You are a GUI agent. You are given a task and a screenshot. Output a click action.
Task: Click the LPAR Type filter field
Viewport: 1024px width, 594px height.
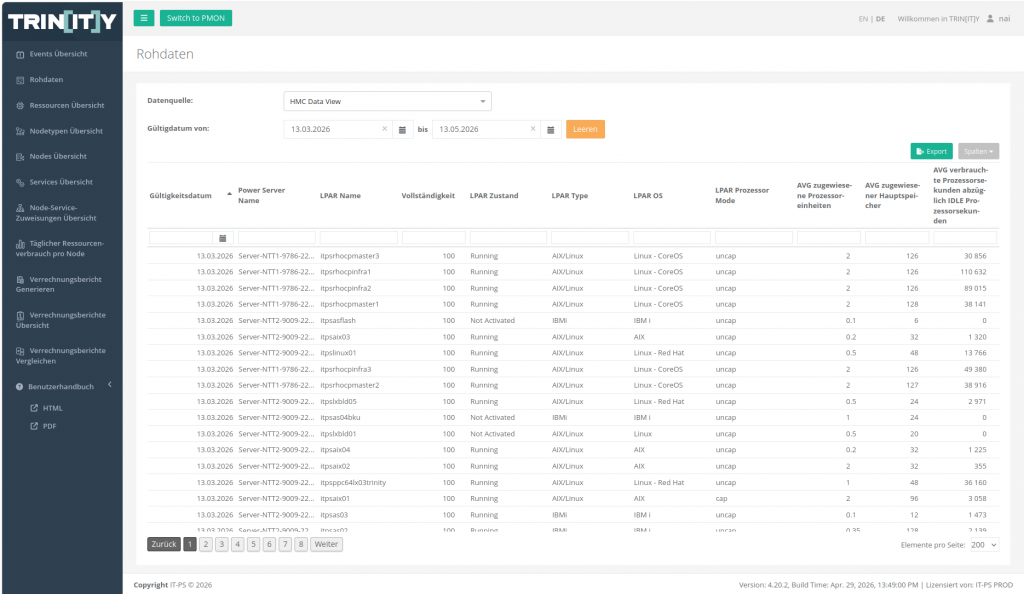[590, 238]
